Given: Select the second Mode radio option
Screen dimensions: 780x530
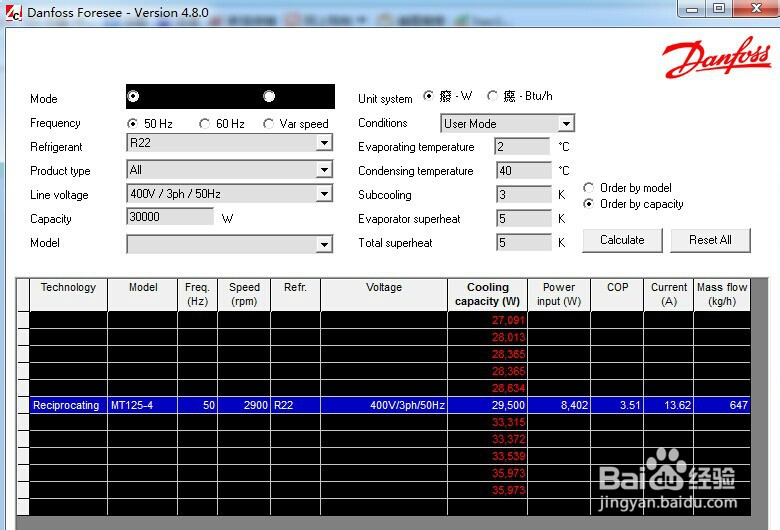Looking at the screenshot, I should (269, 96).
